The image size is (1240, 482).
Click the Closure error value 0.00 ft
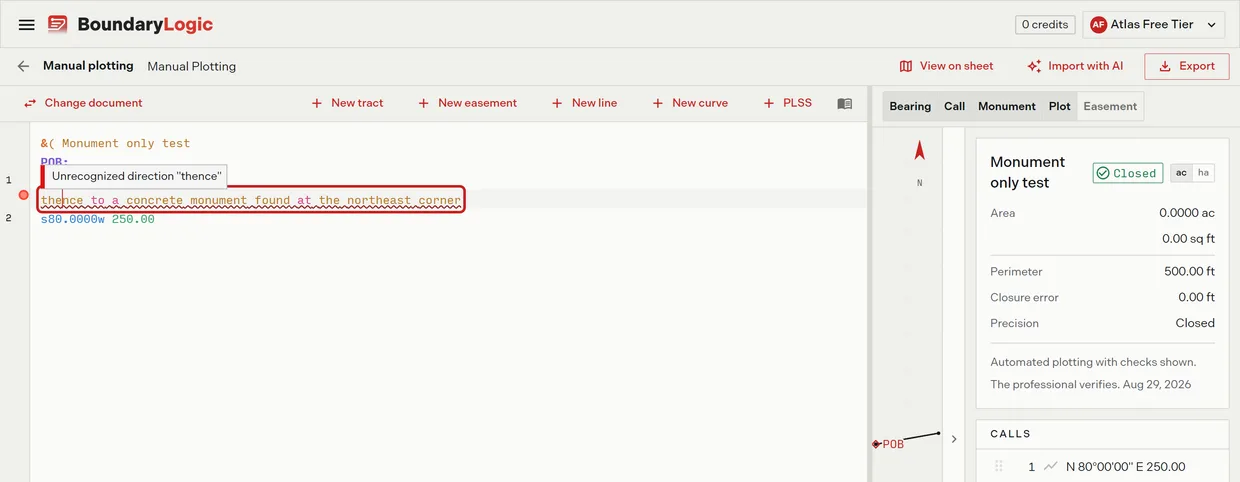1196,297
